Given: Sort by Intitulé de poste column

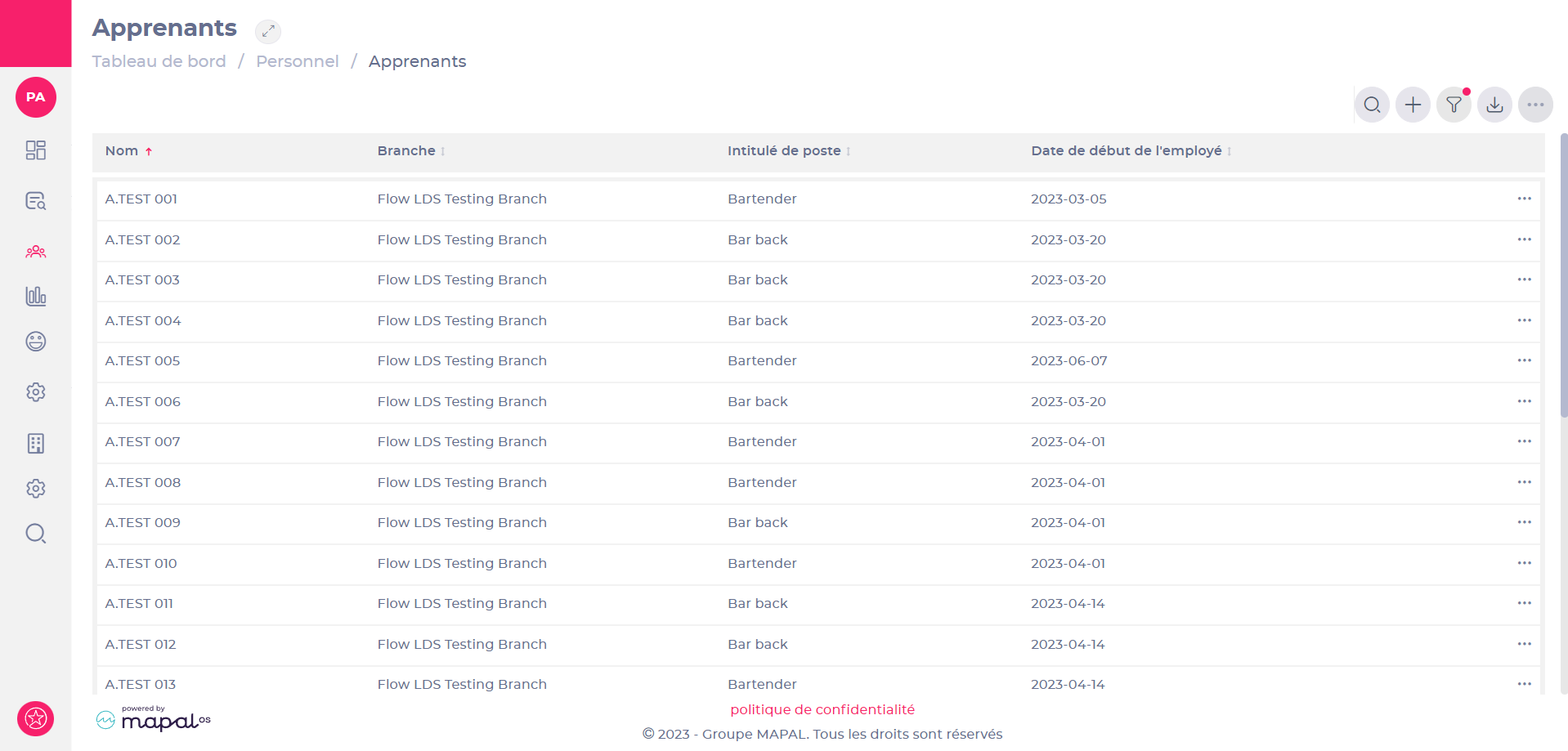Looking at the screenshot, I should [x=789, y=151].
